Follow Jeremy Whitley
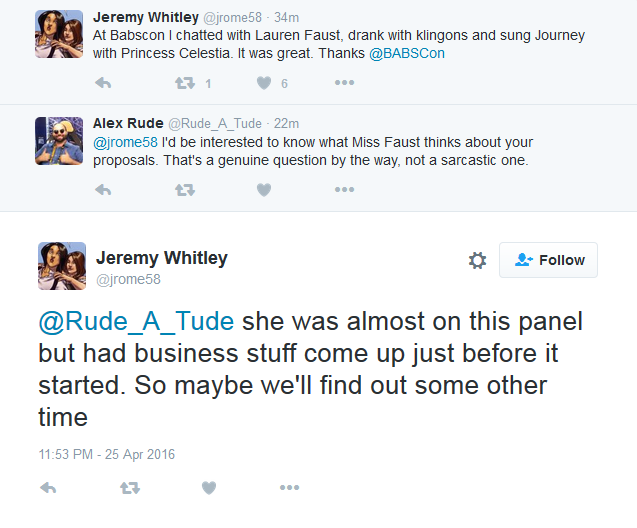The width and height of the screenshot is (637, 528). click(x=548, y=260)
